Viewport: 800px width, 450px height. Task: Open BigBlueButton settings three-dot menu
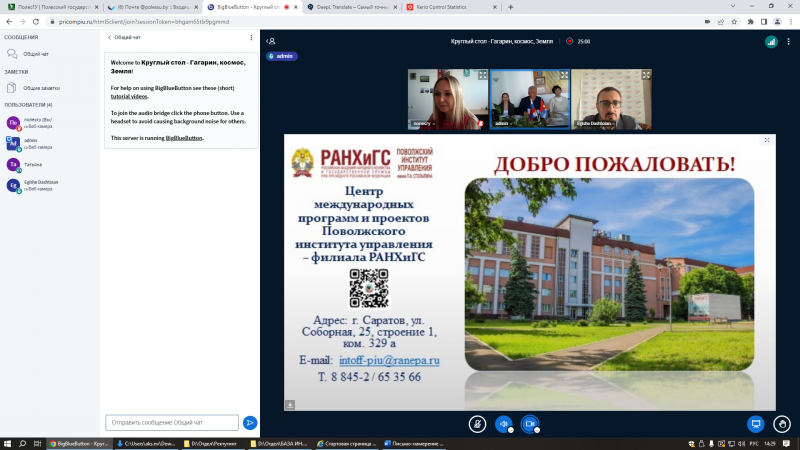click(788, 42)
